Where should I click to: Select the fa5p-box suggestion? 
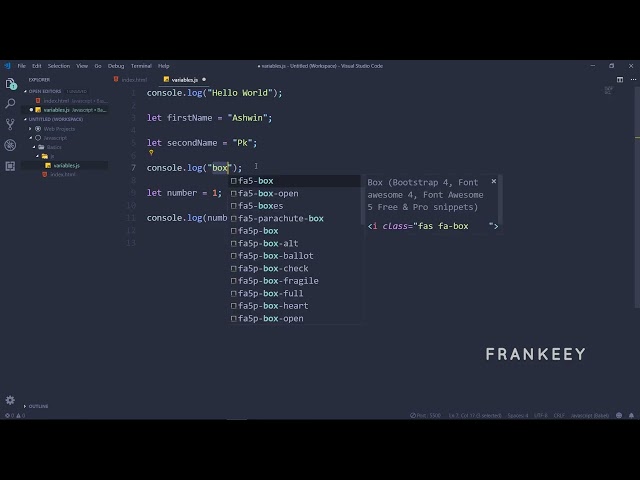click(x=295, y=231)
